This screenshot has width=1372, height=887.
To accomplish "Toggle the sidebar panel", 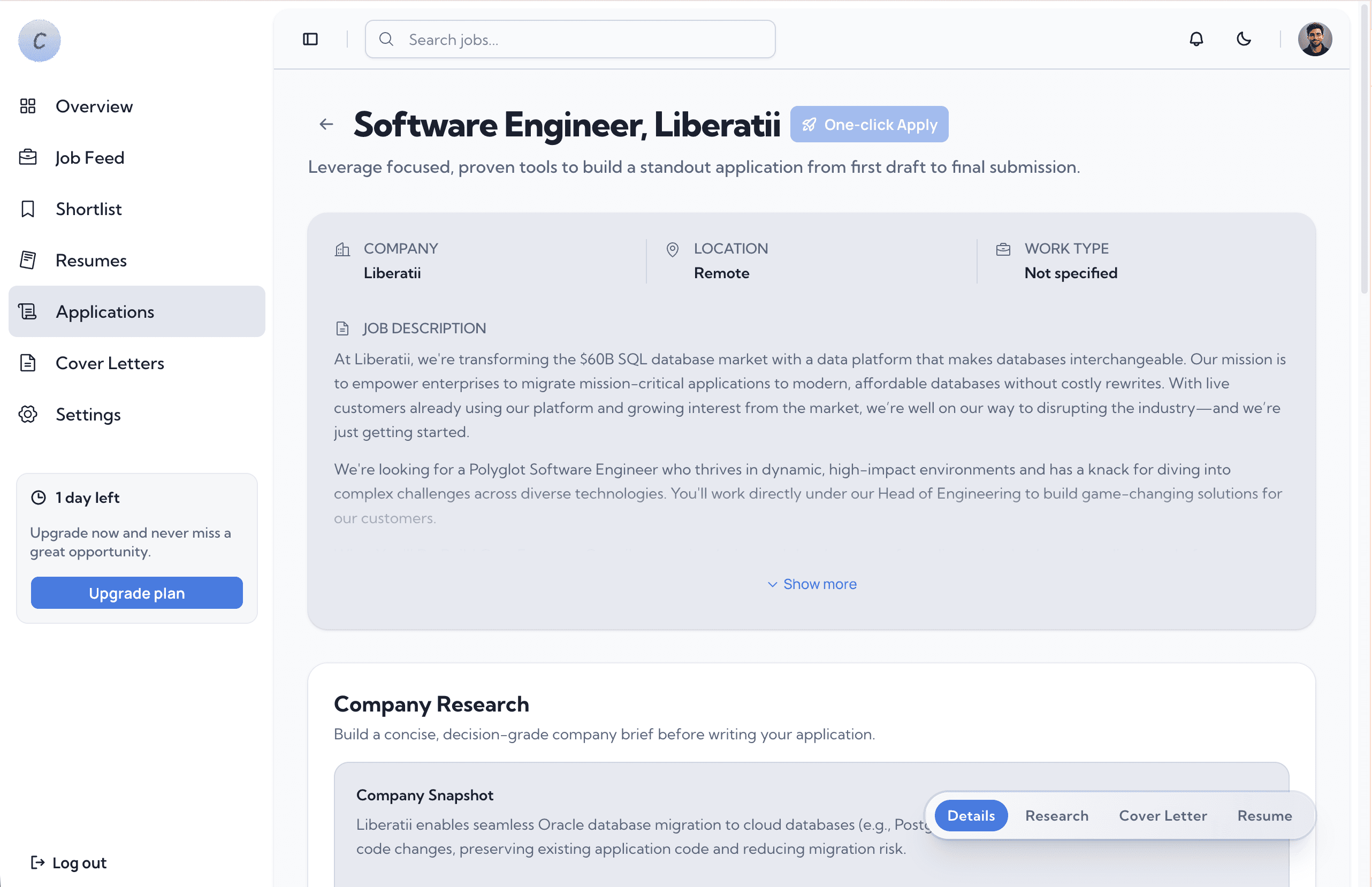I will [310, 39].
